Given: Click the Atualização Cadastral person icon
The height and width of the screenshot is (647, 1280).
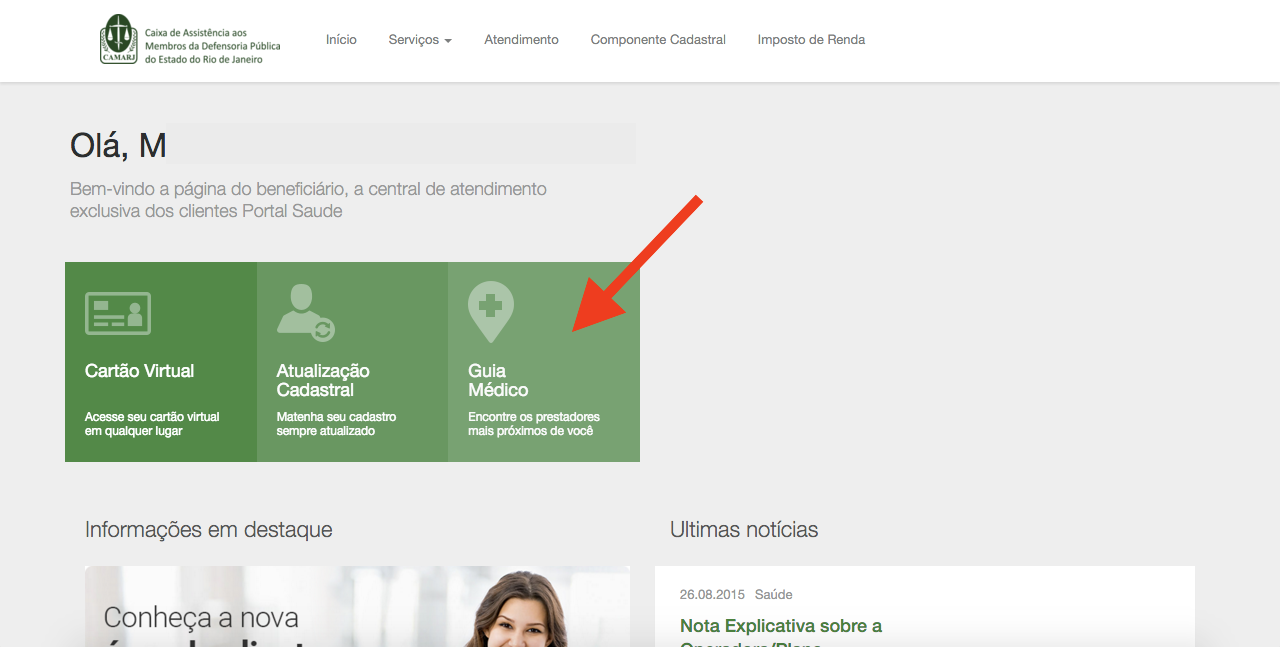Looking at the screenshot, I should click(x=306, y=313).
